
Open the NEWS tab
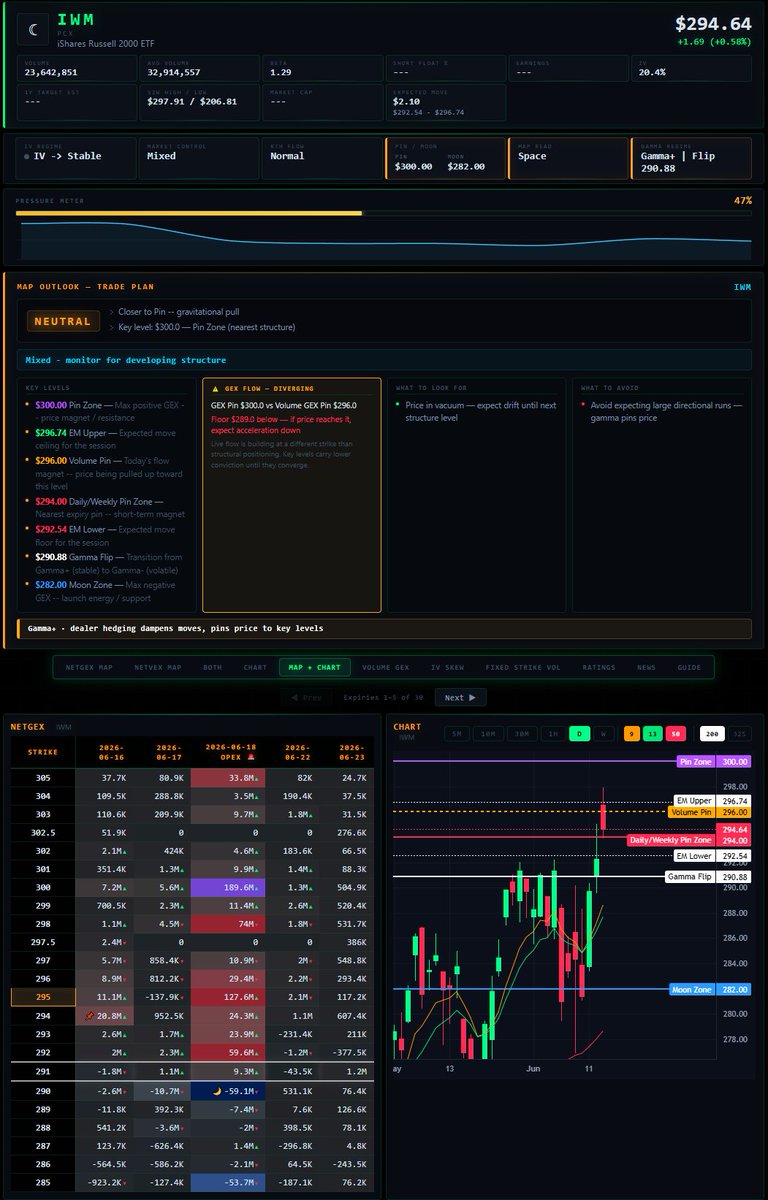(646, 667)
